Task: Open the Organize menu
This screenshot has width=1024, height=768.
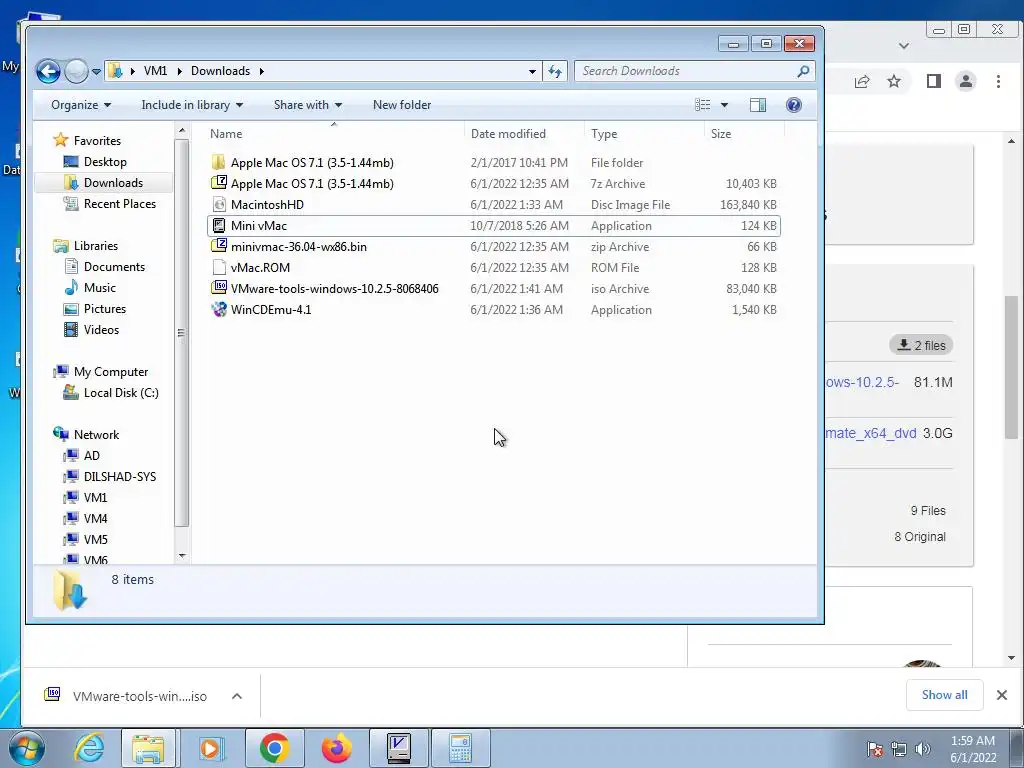Action: (81, 105)
